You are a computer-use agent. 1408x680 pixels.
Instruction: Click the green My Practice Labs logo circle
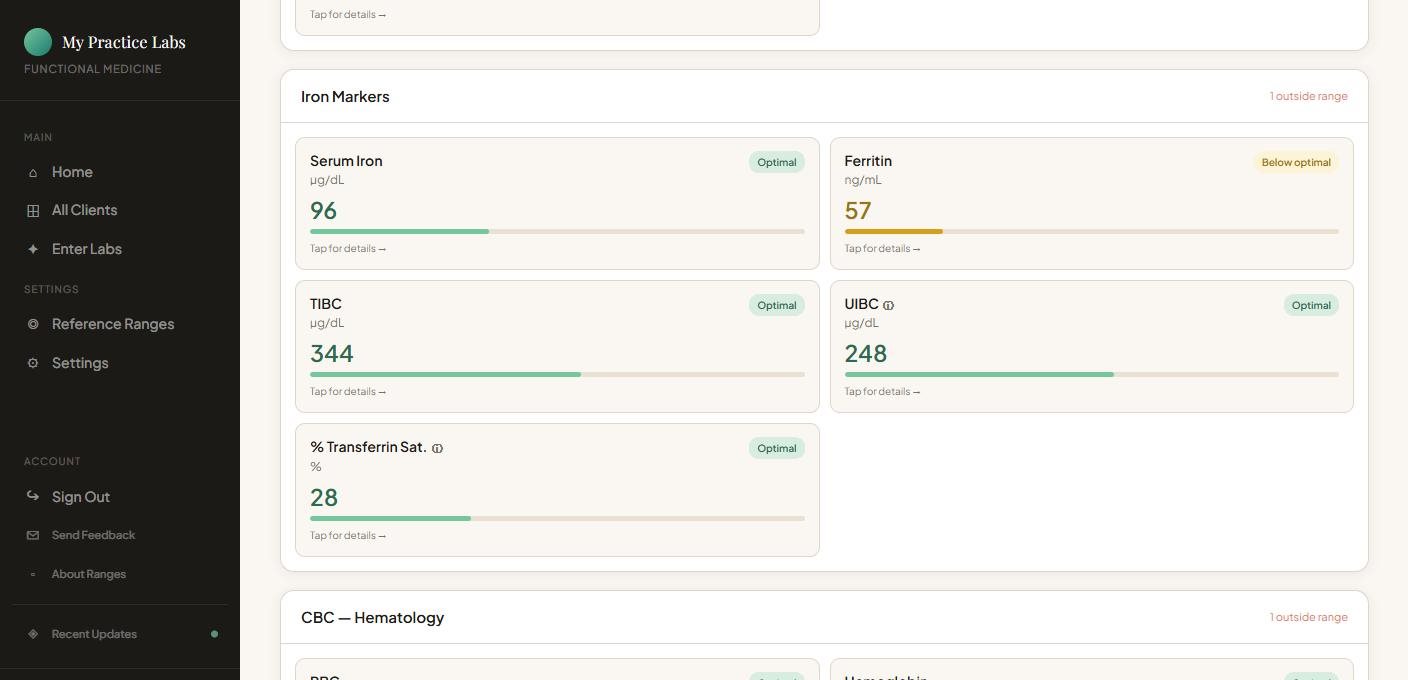click(38, 42)
